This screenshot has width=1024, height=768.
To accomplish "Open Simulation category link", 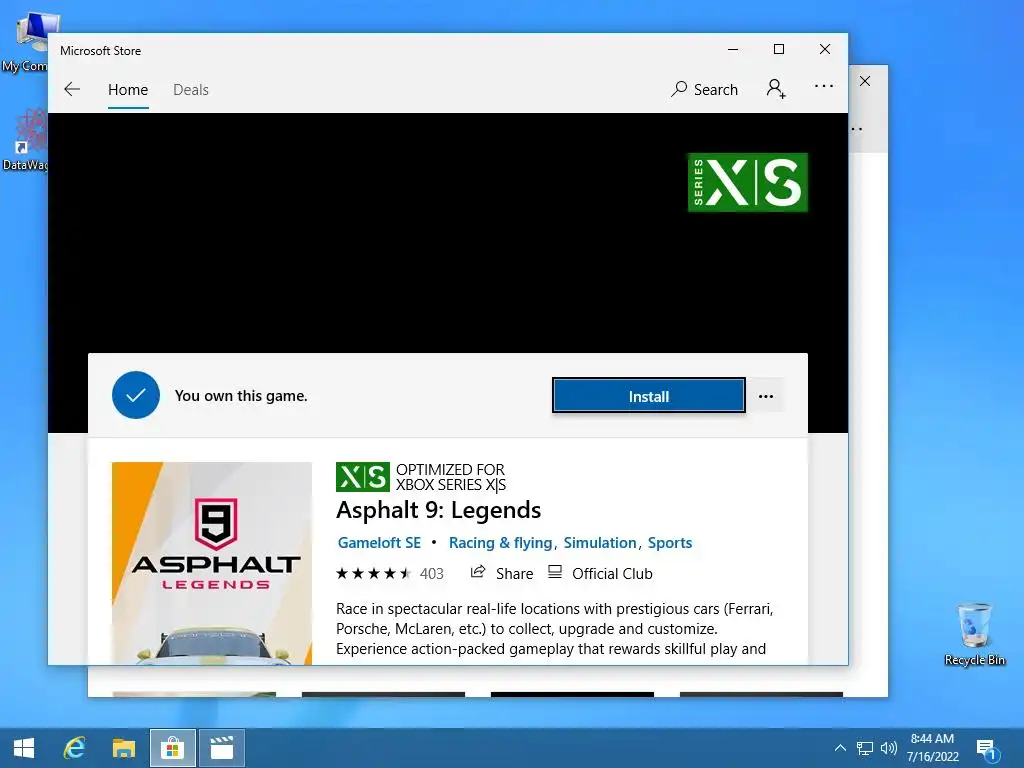I will 600,543.
